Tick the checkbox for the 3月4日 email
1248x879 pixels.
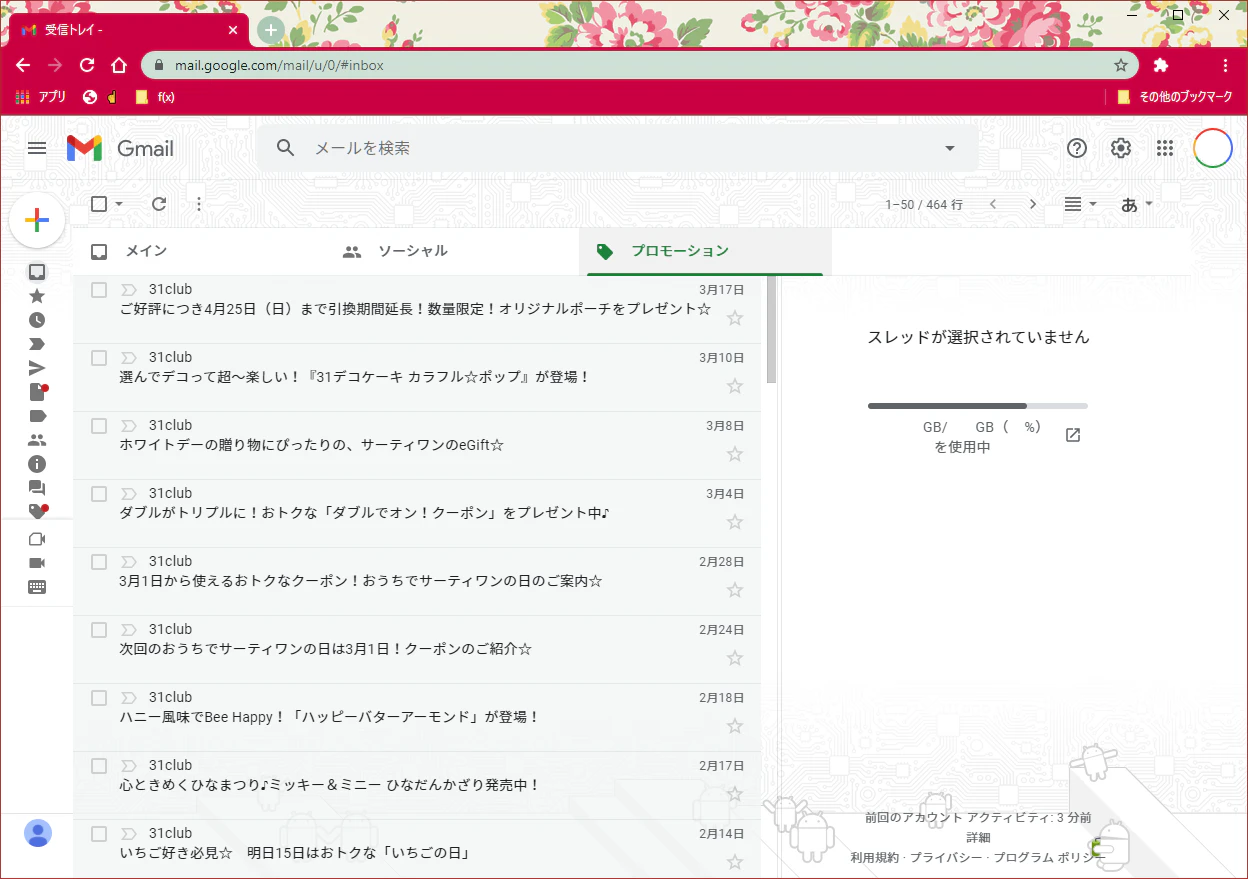tap(99, 494)
